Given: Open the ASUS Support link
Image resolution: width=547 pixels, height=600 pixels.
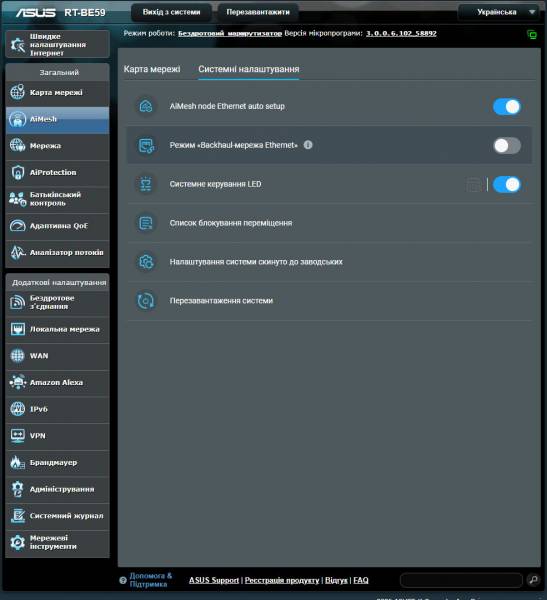Looking at the screenshot, I should tap(214, 580).
